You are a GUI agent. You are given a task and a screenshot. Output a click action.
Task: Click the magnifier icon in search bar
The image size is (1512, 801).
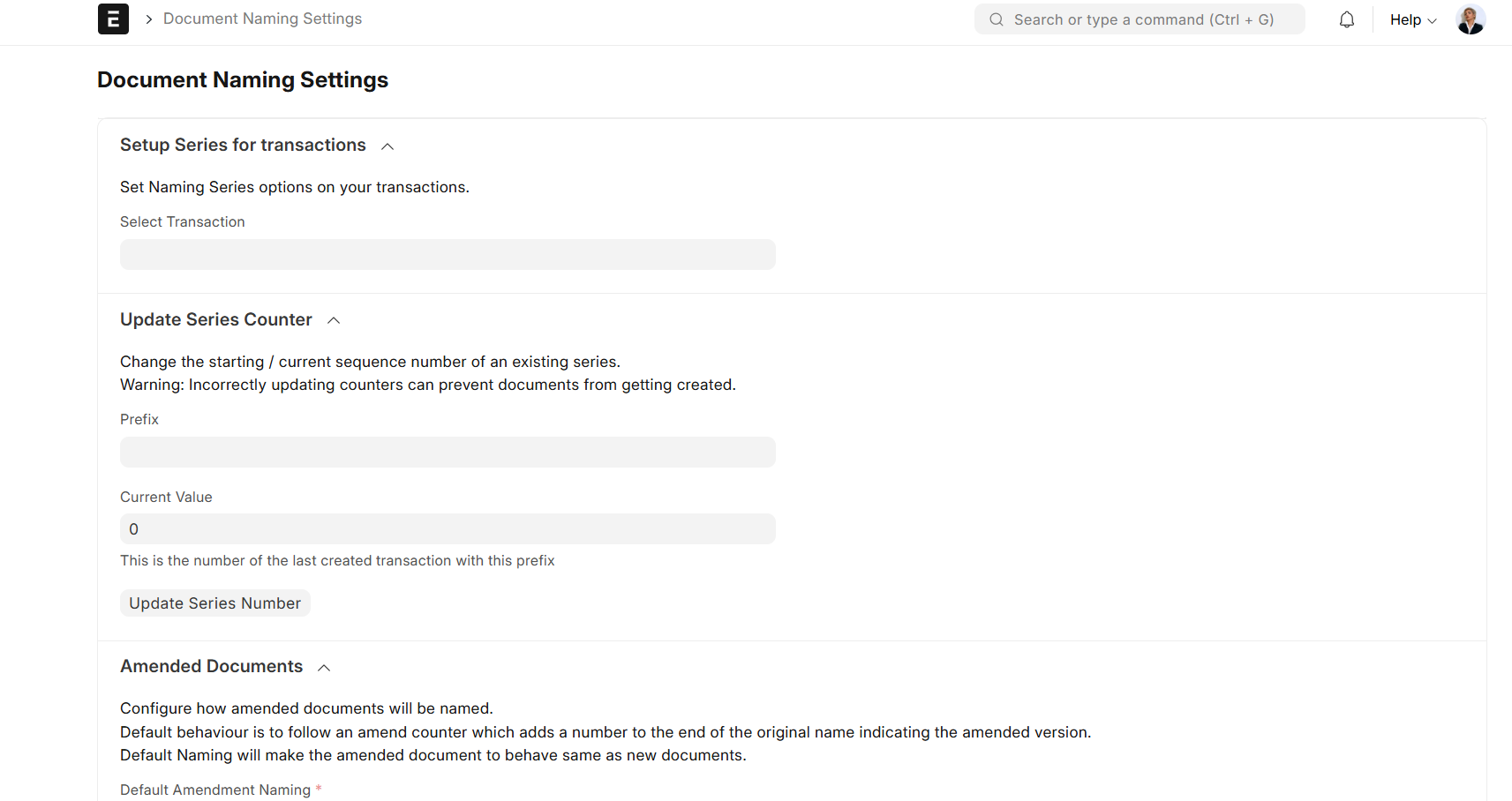point(996,19)
